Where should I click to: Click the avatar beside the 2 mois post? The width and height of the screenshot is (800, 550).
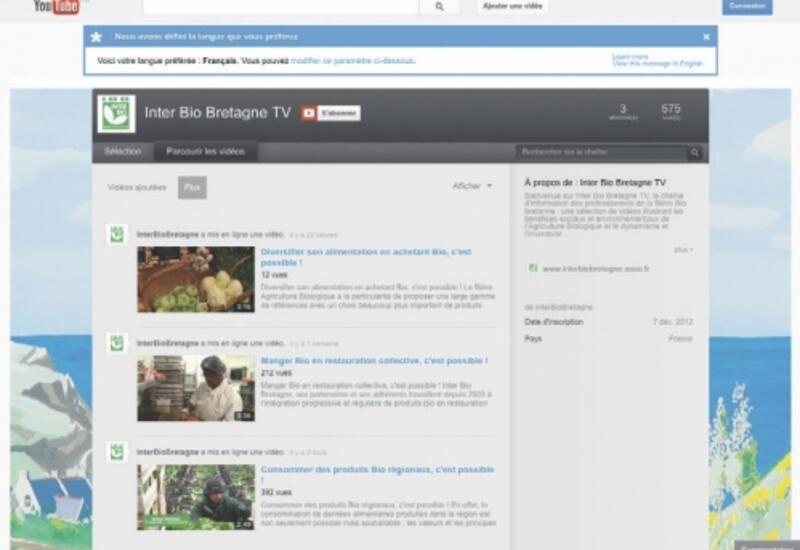coord(117,452)
